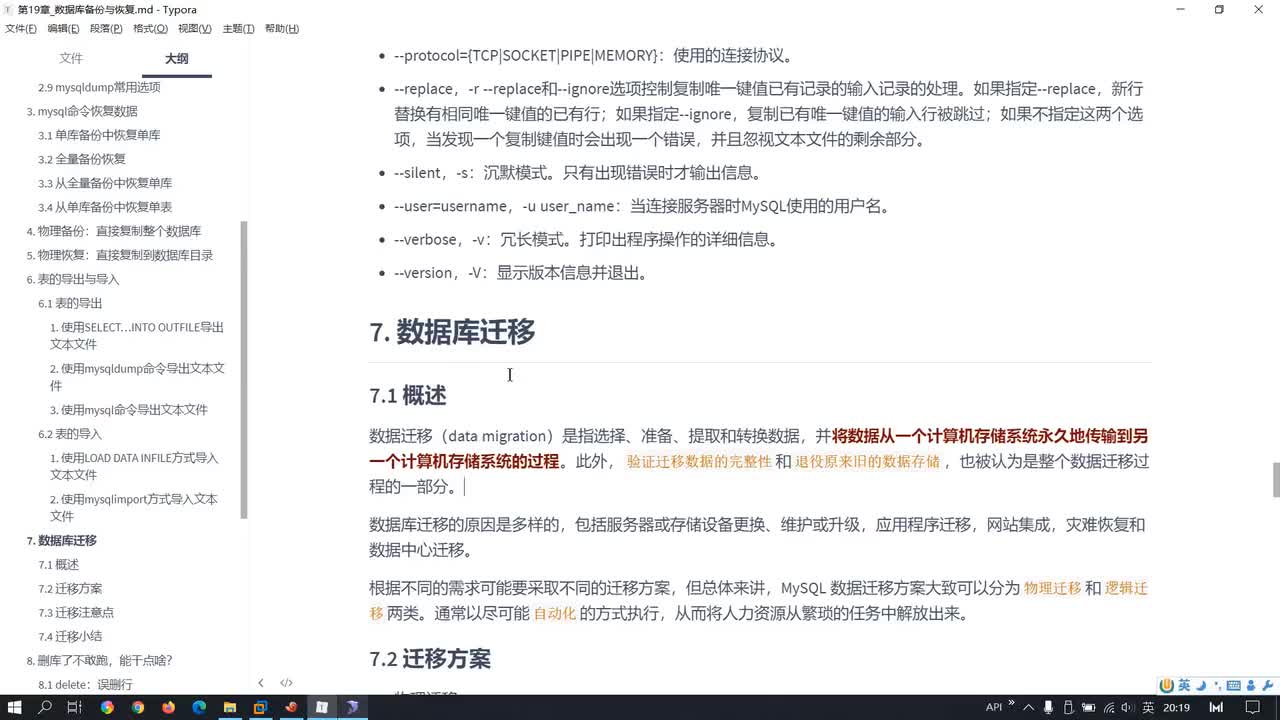The width and height of the screenshot is (1280, 720).
Task: Open IME soft keyboard icon
Action: point(1233,685)
